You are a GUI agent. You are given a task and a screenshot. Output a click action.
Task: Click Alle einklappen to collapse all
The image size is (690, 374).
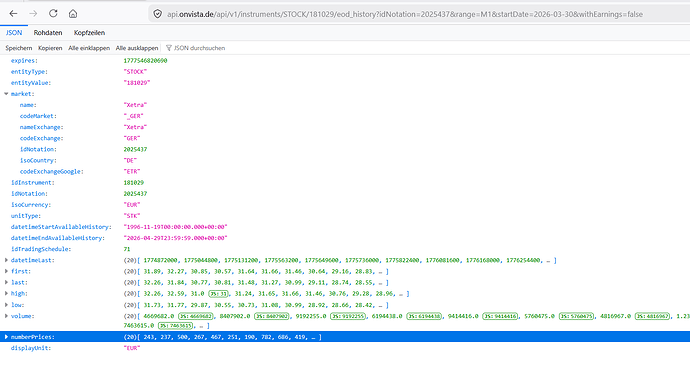pyautogui.click(x=89, y=48)
